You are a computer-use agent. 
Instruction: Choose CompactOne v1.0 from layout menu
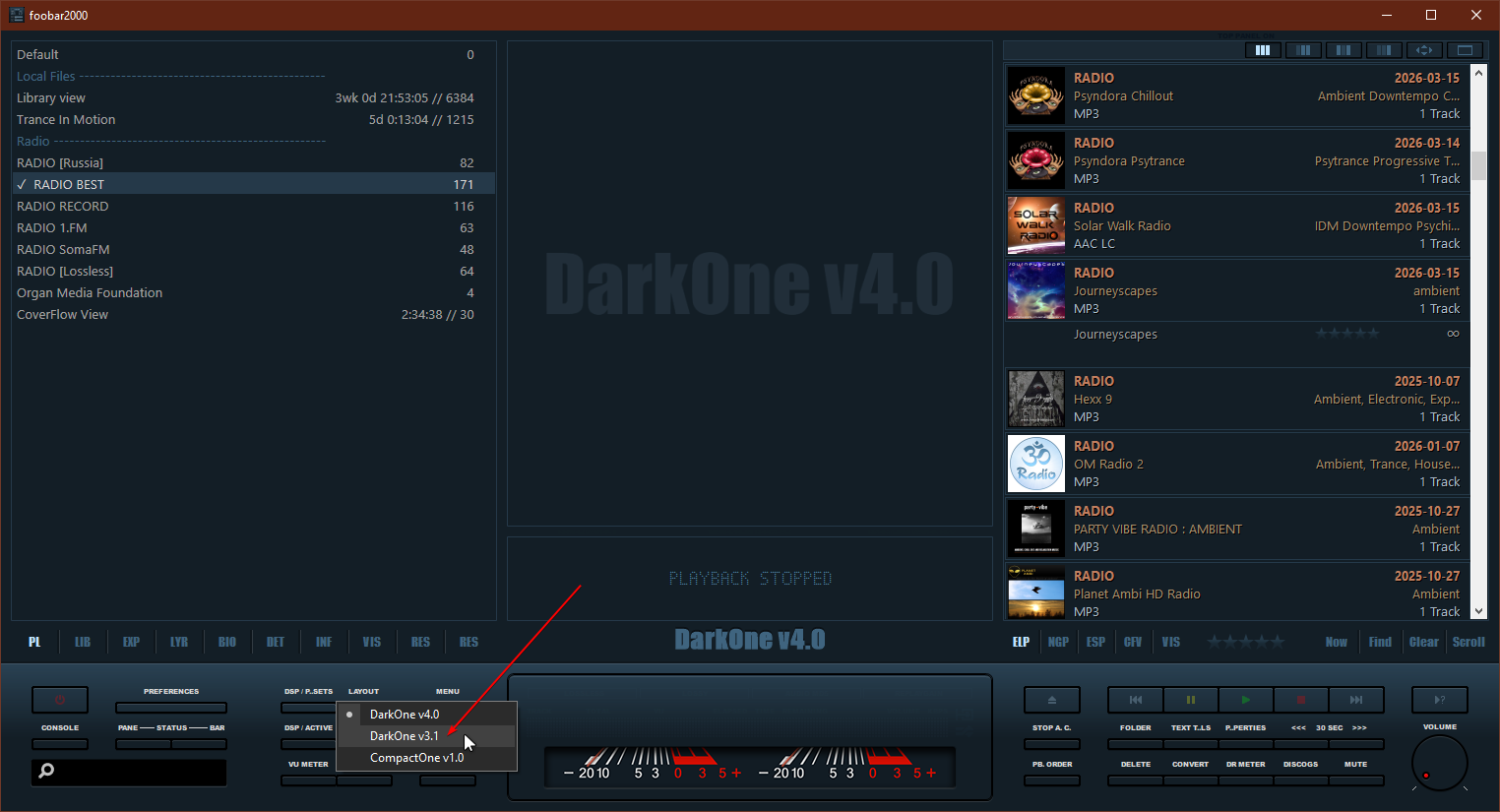[x=416, y=758]
